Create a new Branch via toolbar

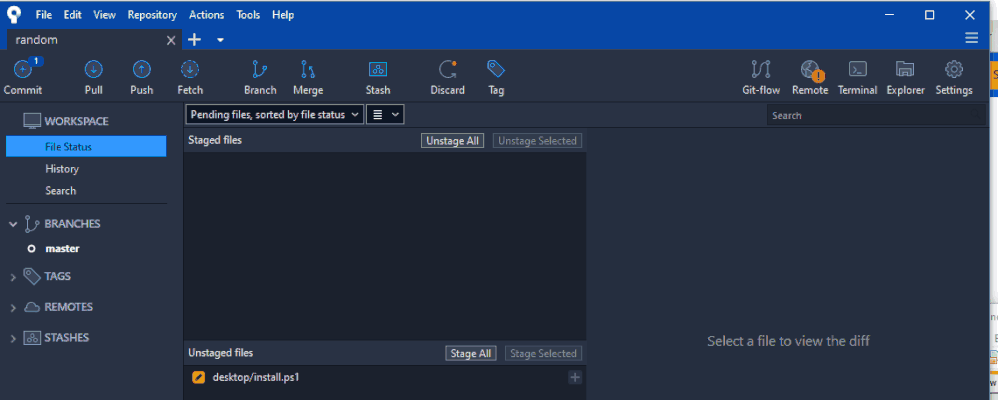(x=260, y=76)
